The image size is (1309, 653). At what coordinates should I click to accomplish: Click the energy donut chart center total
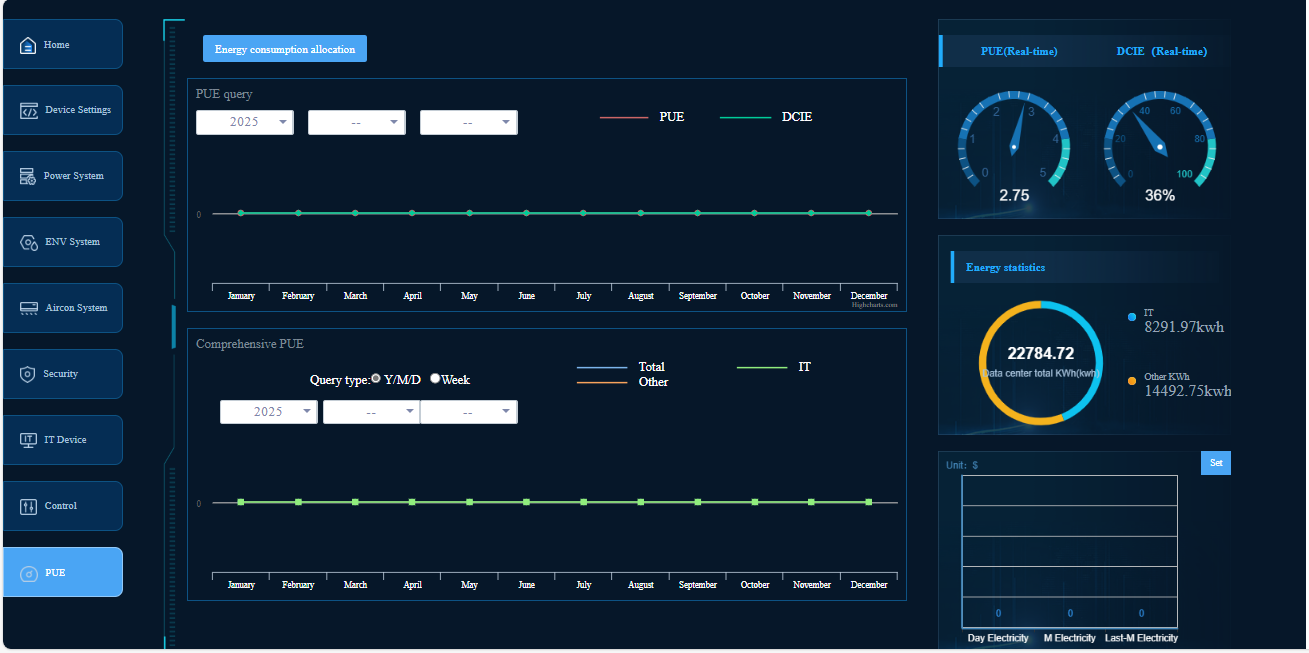pos(1041,353)
